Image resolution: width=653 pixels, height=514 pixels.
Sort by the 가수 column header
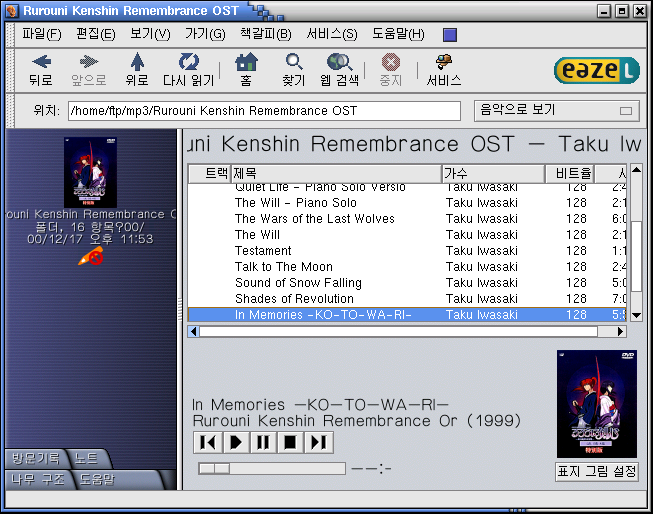[493, 174]
